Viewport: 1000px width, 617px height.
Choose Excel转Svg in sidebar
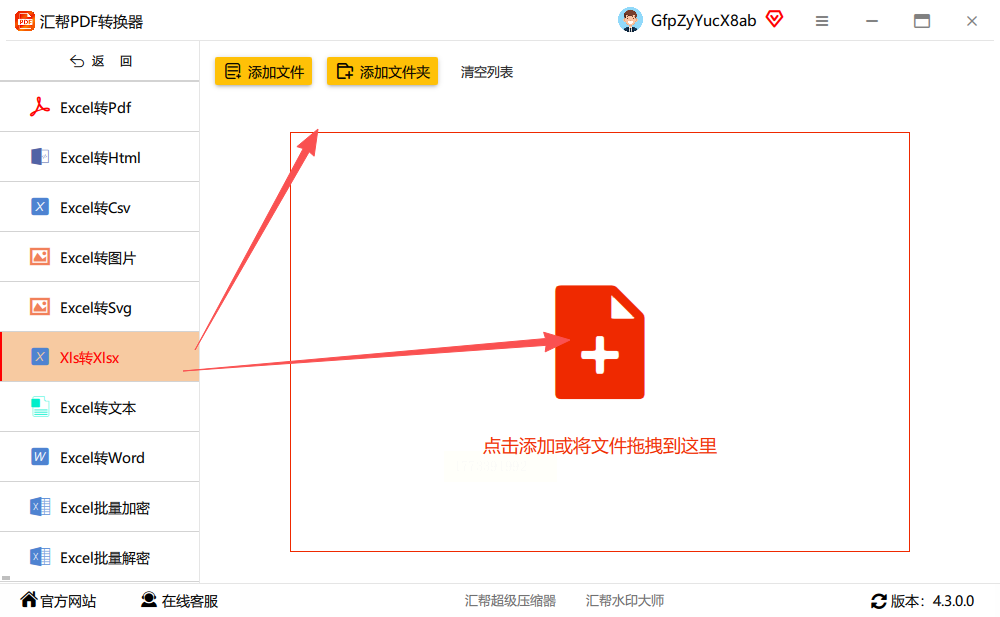point(99,307)
